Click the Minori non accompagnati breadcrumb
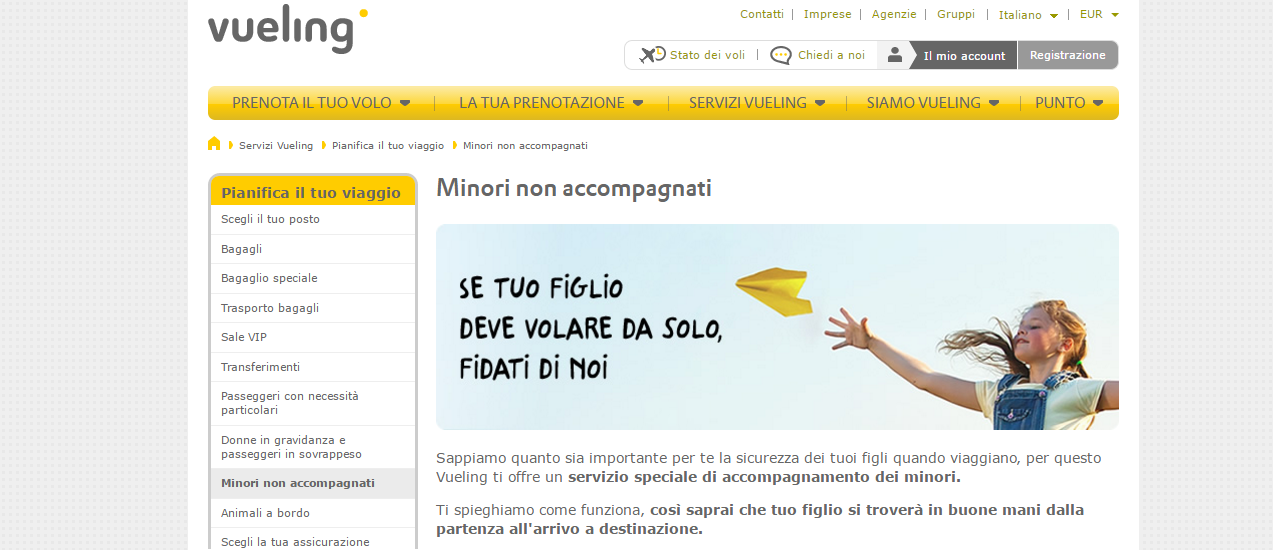 pos(525,146)
